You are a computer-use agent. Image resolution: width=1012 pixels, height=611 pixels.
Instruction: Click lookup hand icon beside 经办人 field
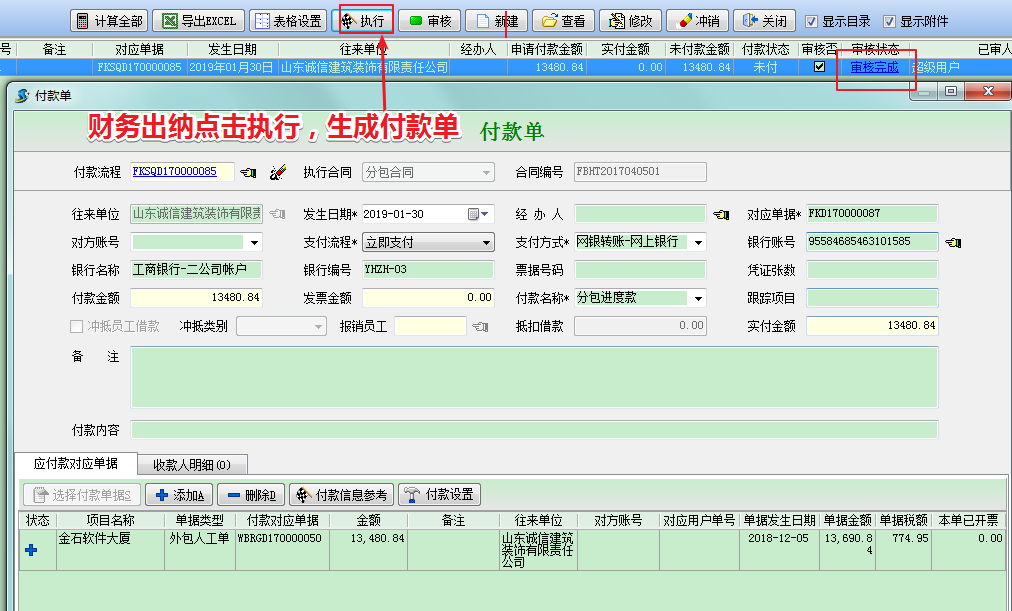[721, 214]
